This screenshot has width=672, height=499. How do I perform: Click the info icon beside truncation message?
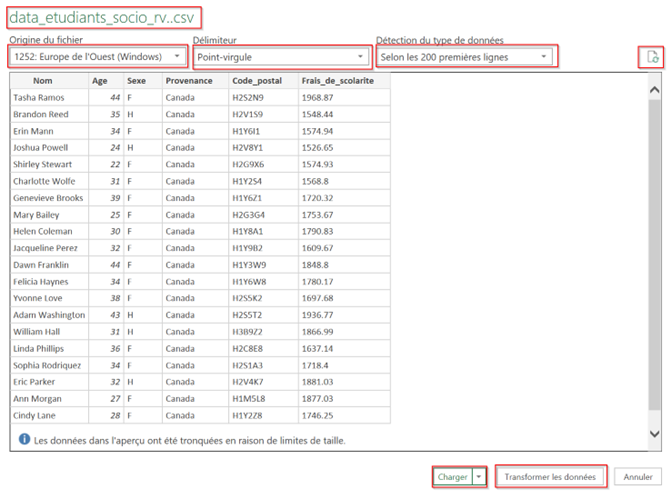(24, 439)
